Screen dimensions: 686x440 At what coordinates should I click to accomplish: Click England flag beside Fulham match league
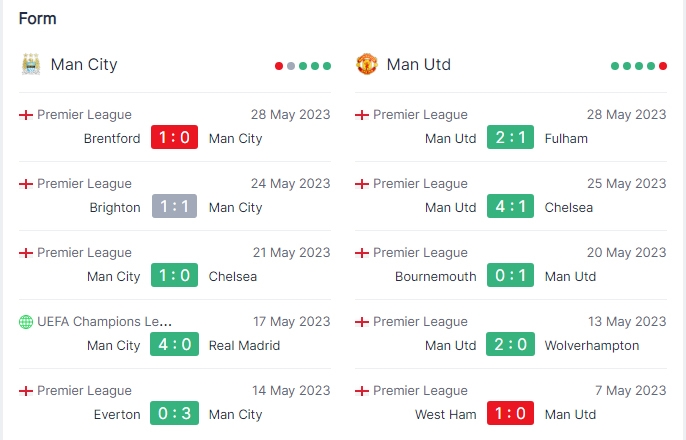362,115
